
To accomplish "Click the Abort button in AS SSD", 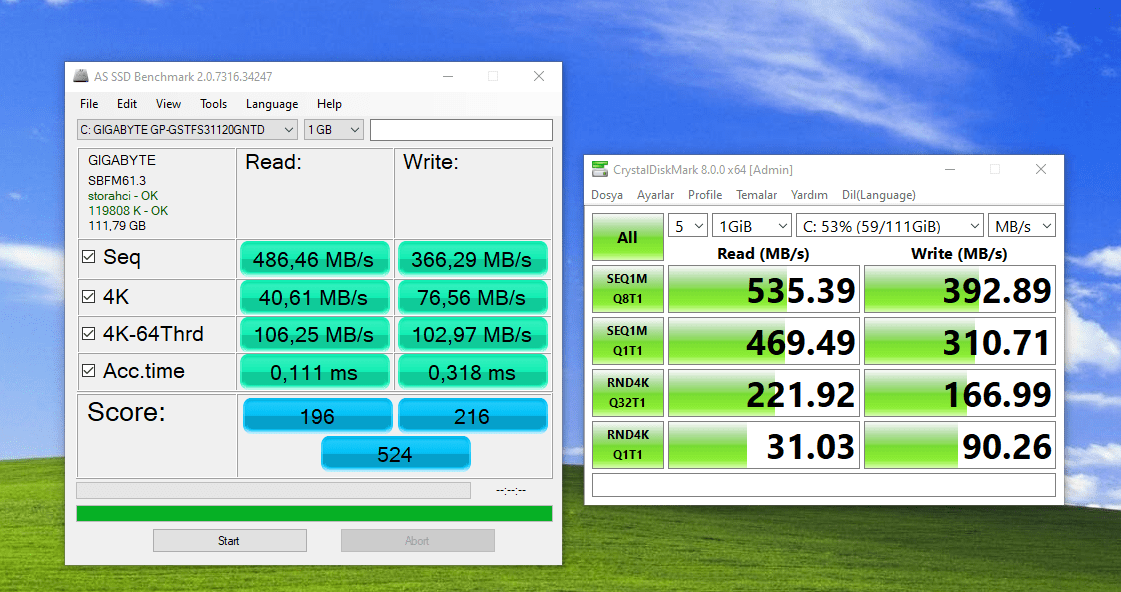I will pos(418,541).
